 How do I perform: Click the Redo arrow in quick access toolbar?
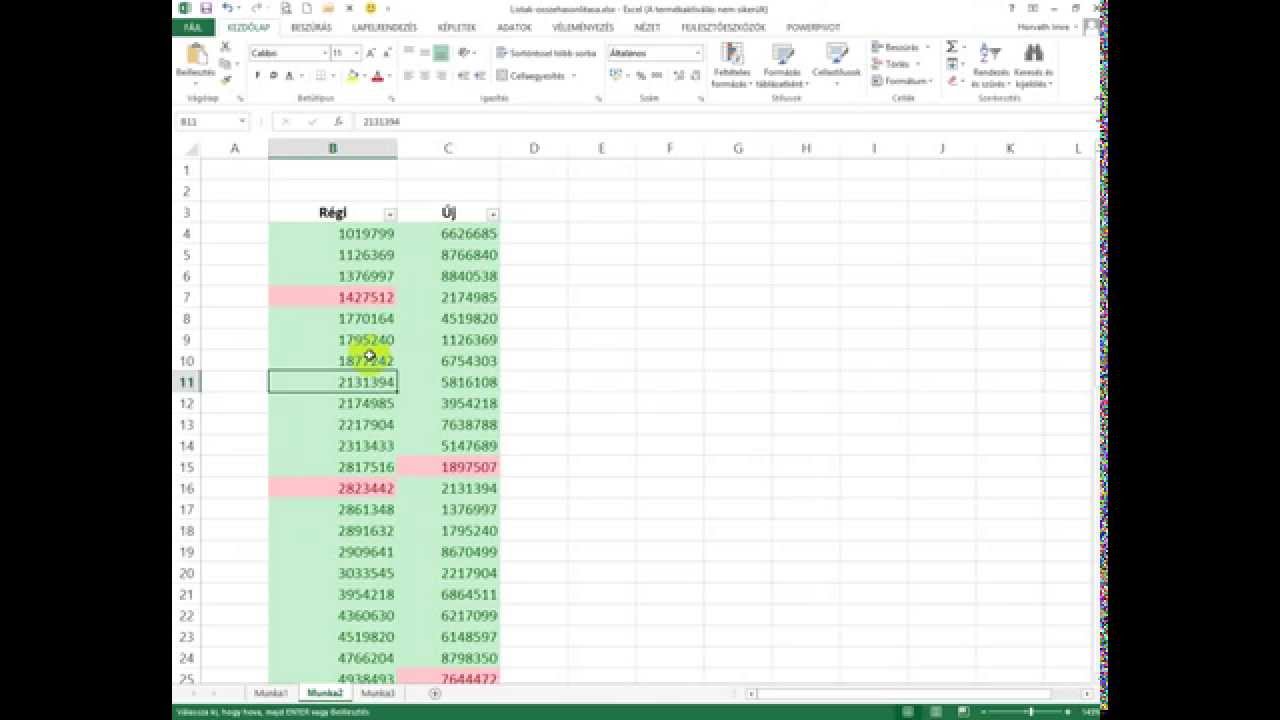(255, 8)
